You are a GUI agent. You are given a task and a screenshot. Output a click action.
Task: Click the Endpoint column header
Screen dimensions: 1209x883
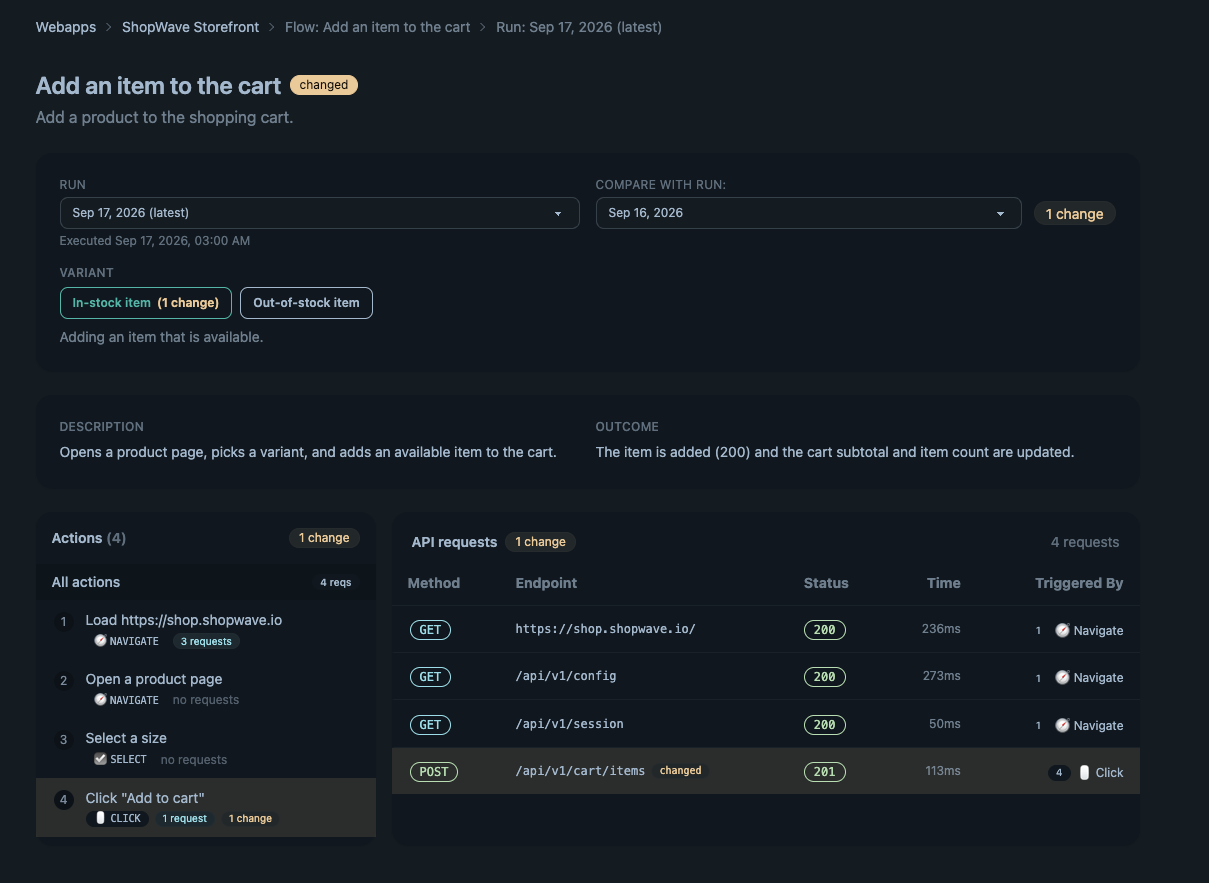(x=546, y=583)
